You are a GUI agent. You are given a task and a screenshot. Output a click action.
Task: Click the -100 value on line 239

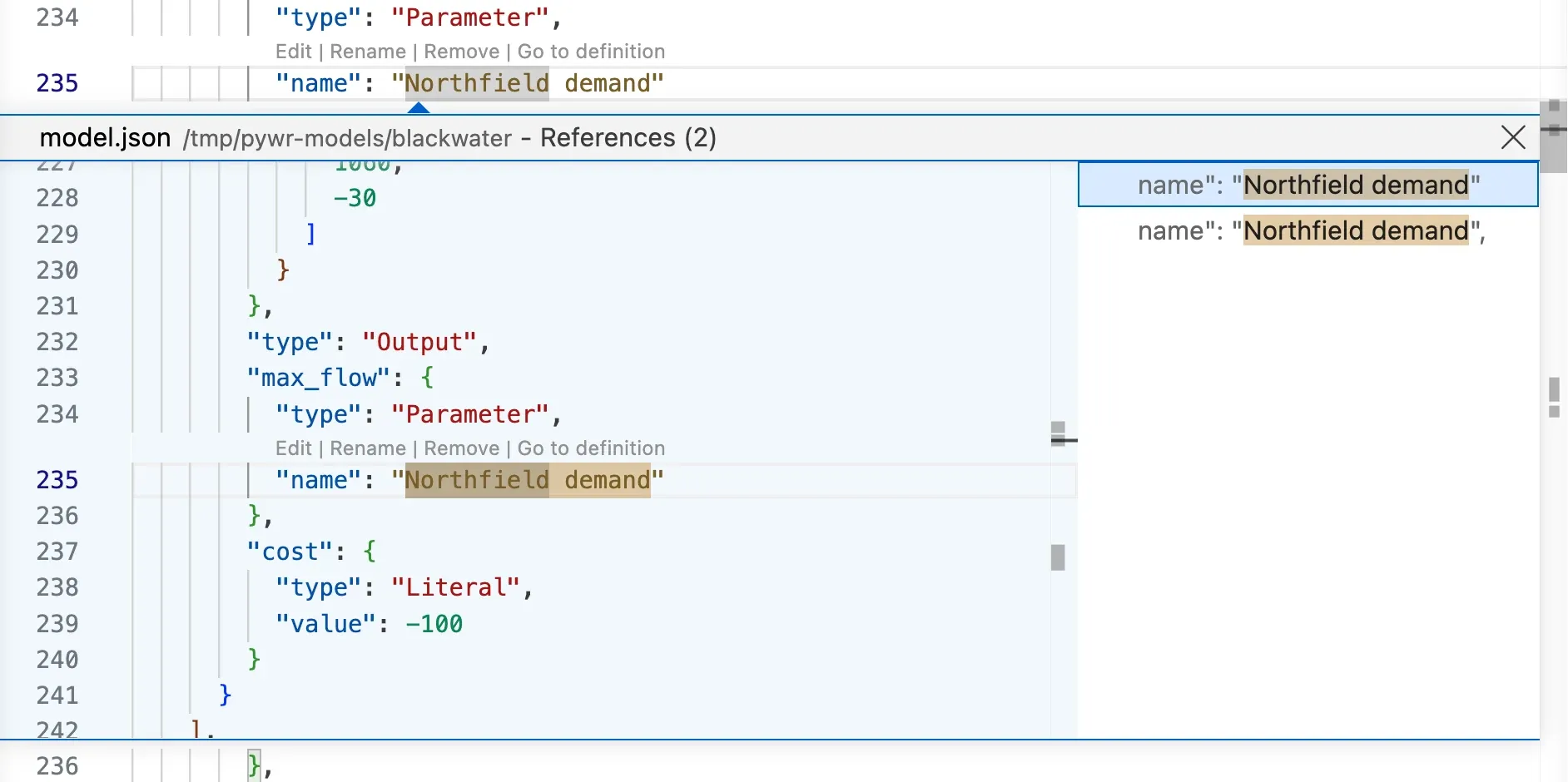pyautogui.click(x=434, y=624)
